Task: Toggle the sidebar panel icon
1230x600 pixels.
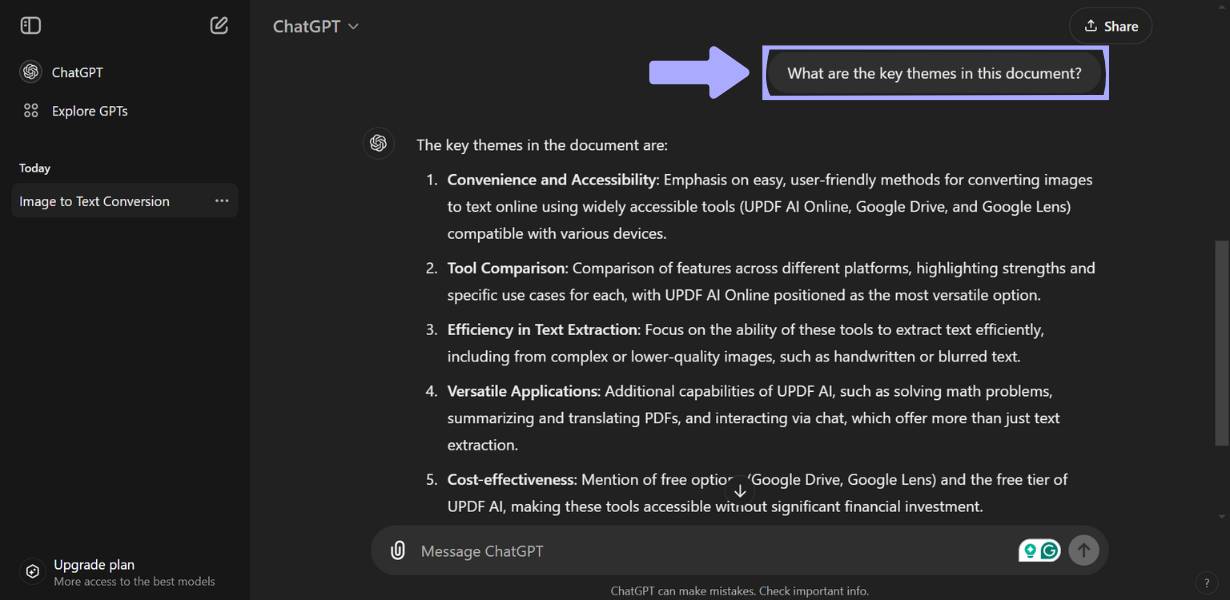Action: (x=31, y=26)
